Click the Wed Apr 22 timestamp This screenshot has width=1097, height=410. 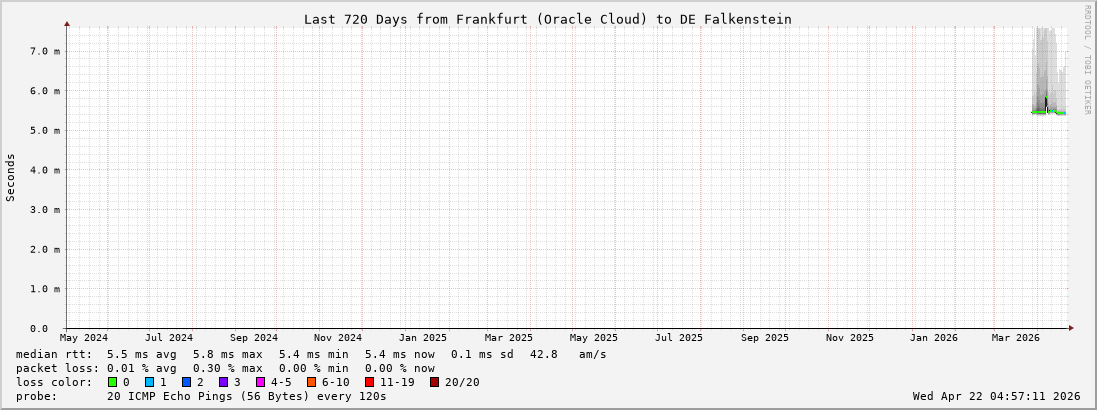[996, 396]
